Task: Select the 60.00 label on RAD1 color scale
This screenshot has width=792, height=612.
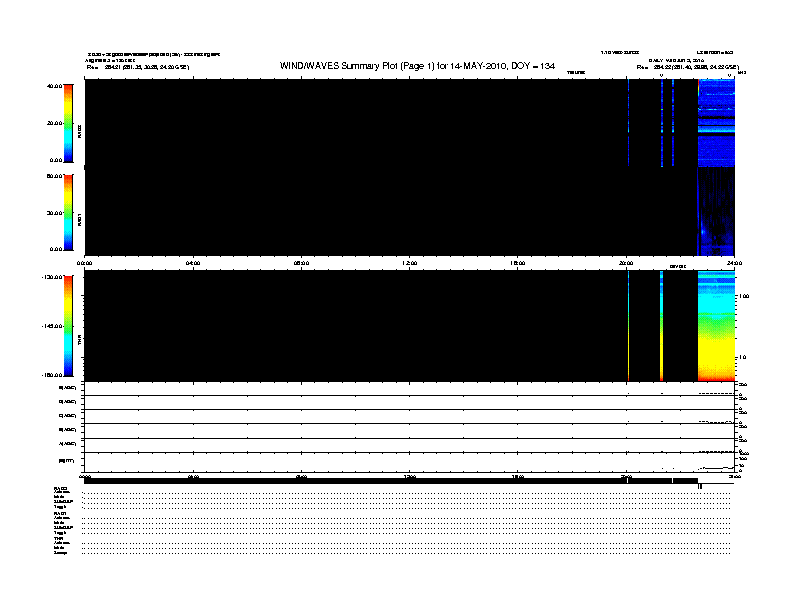Action: [54, 176]
